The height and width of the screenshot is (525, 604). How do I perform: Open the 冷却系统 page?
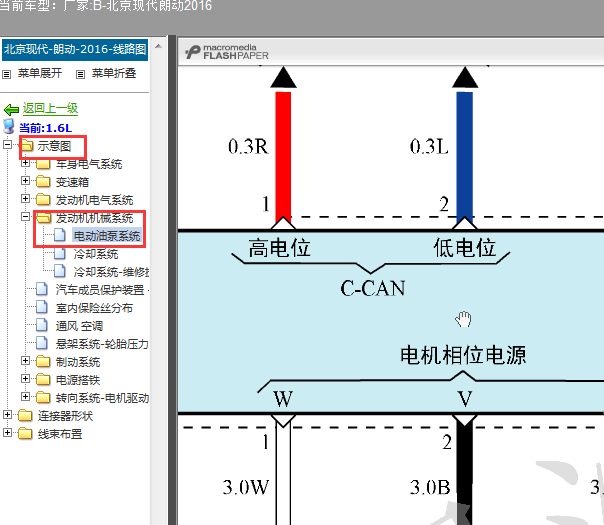point(96,254)
